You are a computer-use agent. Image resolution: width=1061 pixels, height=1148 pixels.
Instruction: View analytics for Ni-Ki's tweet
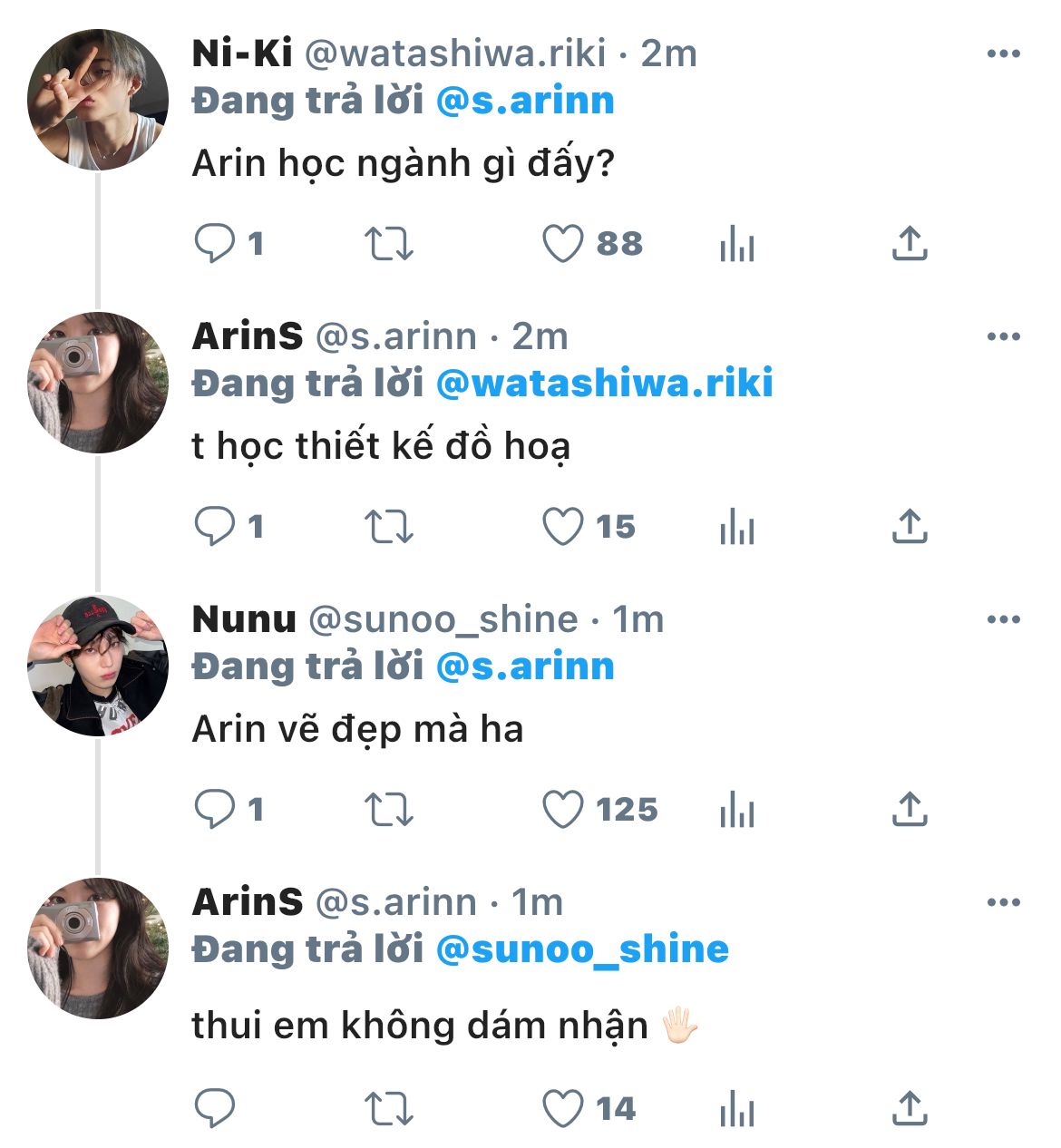[x=736, y=243]
